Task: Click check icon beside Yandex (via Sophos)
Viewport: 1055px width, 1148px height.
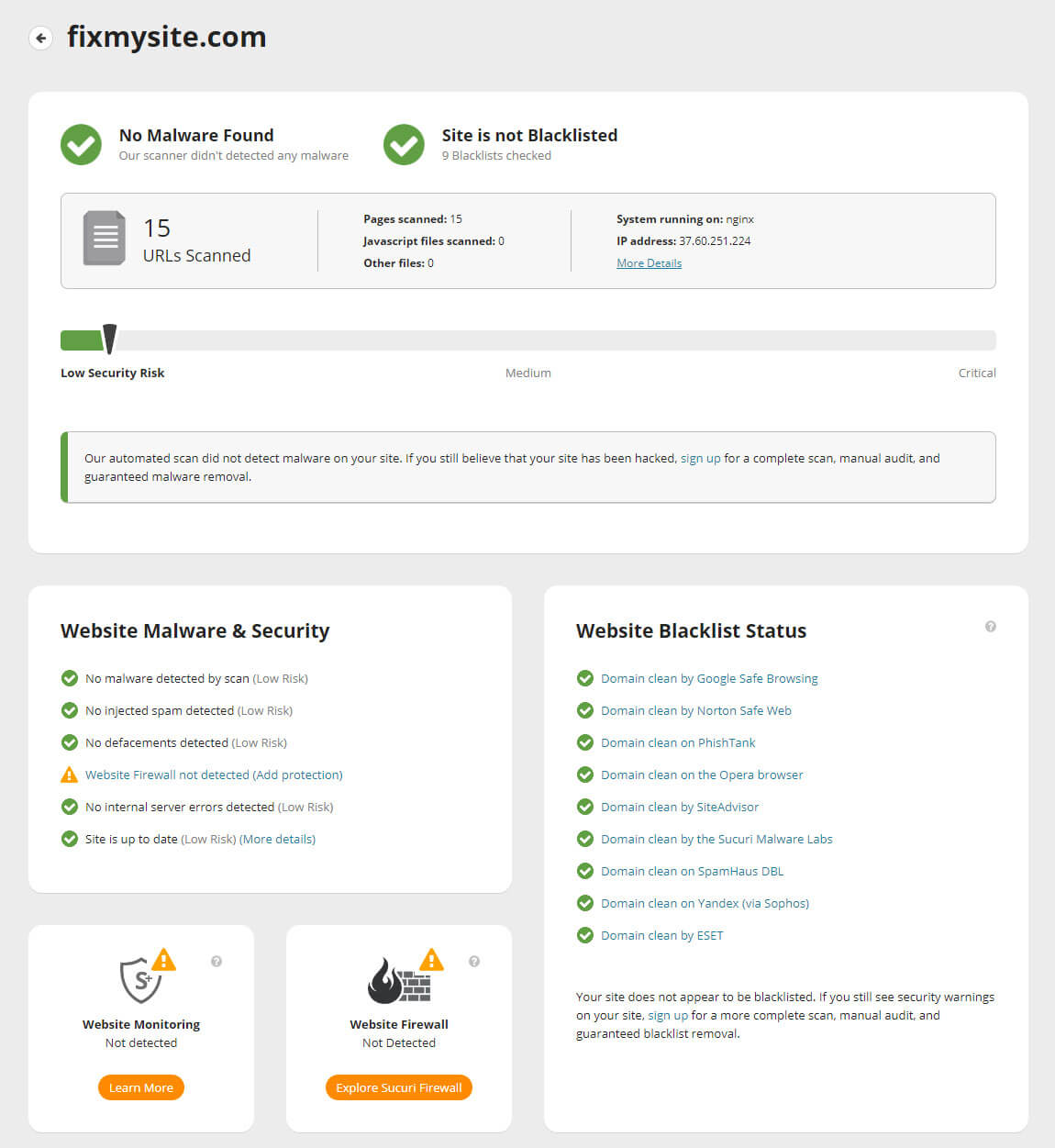Action: 585,903
